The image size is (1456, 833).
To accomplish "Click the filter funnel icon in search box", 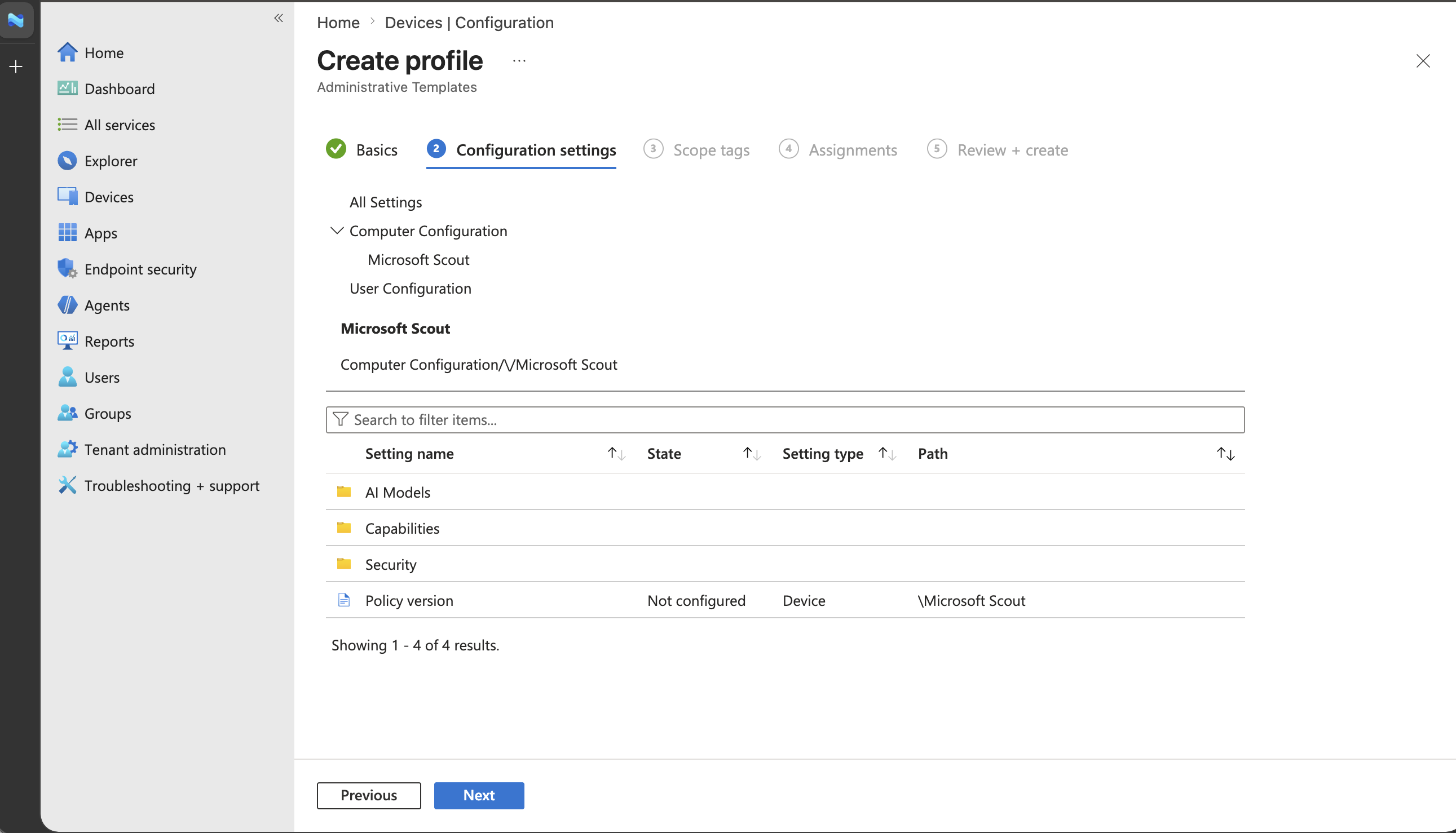I will pos(340,419).
